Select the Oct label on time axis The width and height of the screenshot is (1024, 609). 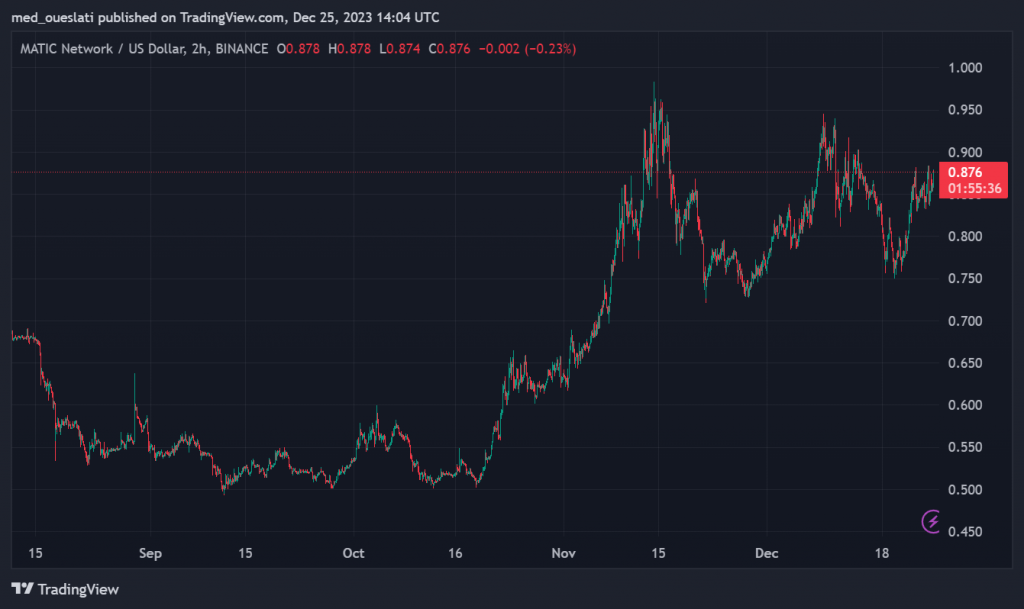(x=353, y=552)
